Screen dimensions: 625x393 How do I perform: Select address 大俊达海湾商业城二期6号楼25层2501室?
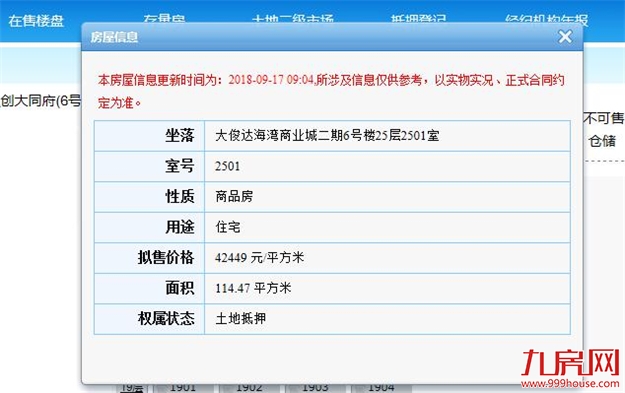tap(327, 136)
